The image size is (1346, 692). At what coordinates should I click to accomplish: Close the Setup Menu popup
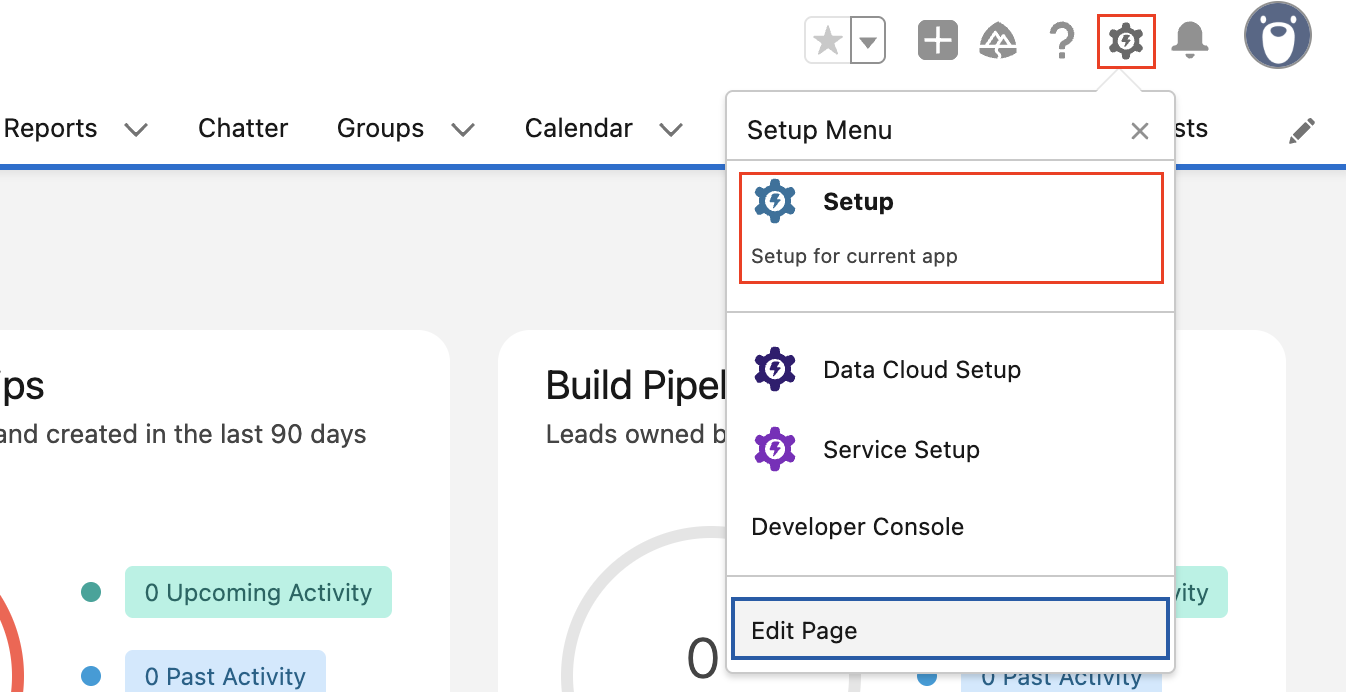pyautogui.click(x=1139, y=131)
